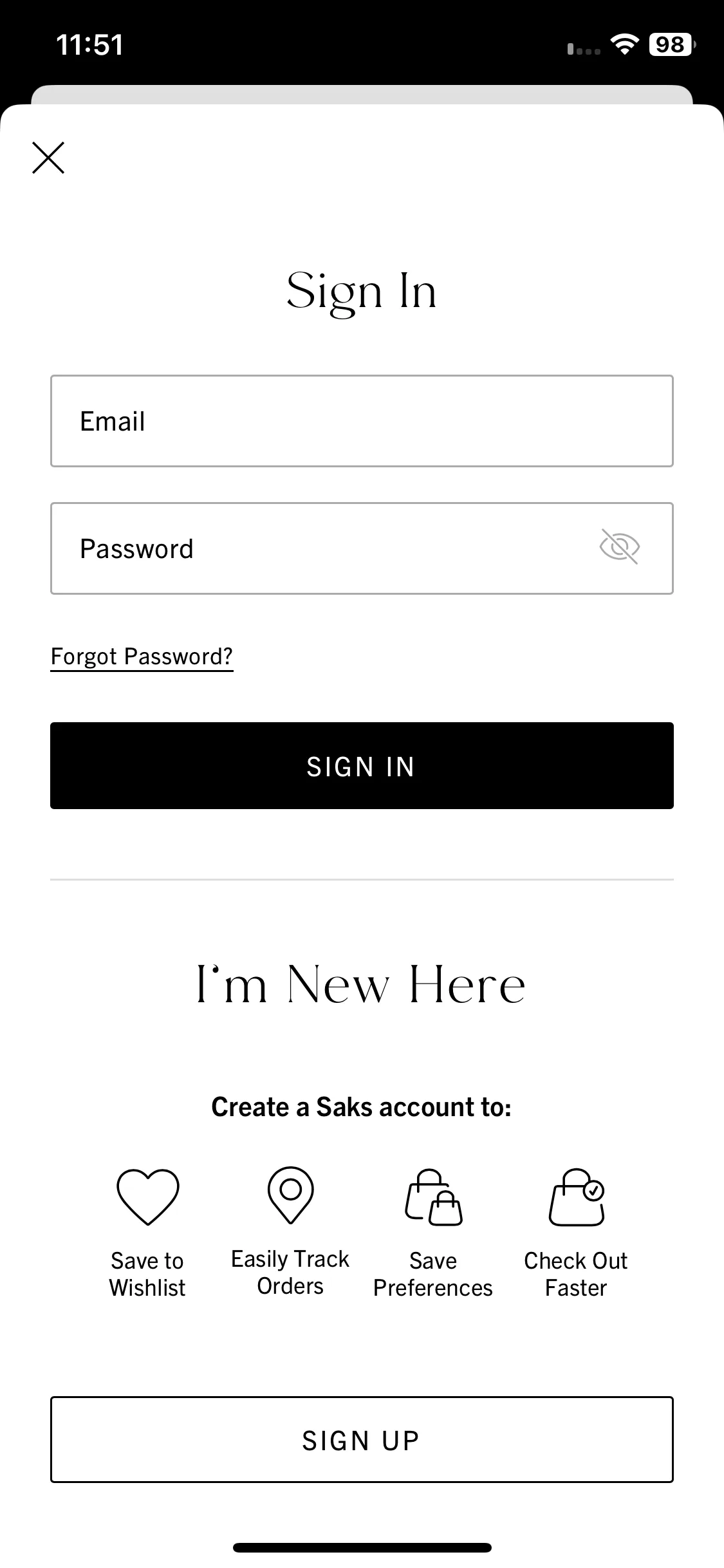
Task: Tap the Save to Wishlist label
Action: point(147,1274)
